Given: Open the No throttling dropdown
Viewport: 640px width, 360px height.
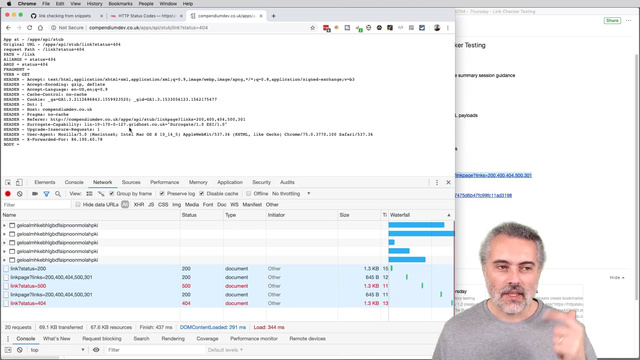Looking at the screenshot, I should click(x=291, y=193).
